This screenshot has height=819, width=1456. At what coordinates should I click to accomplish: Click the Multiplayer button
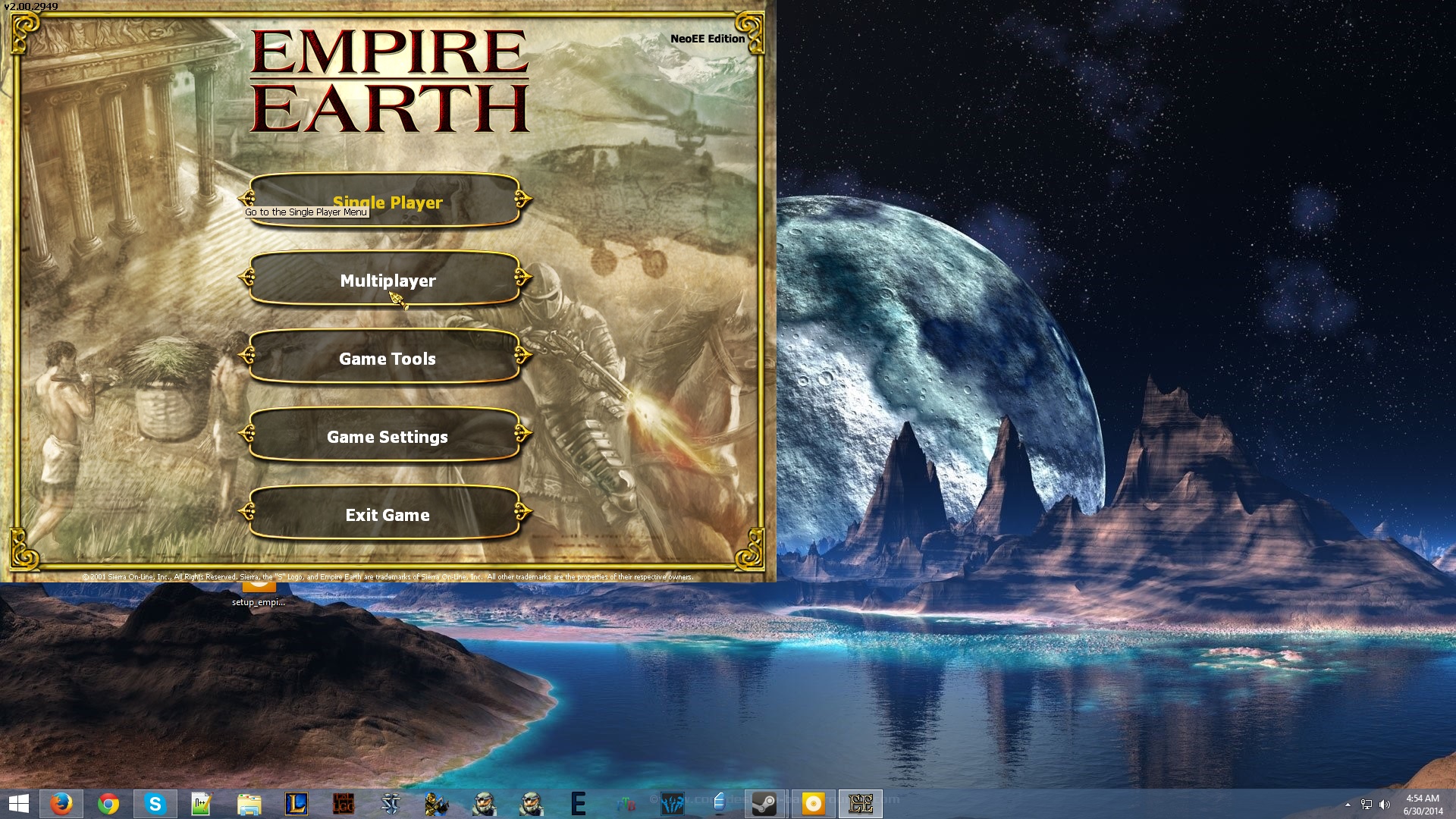pos(387,280)
